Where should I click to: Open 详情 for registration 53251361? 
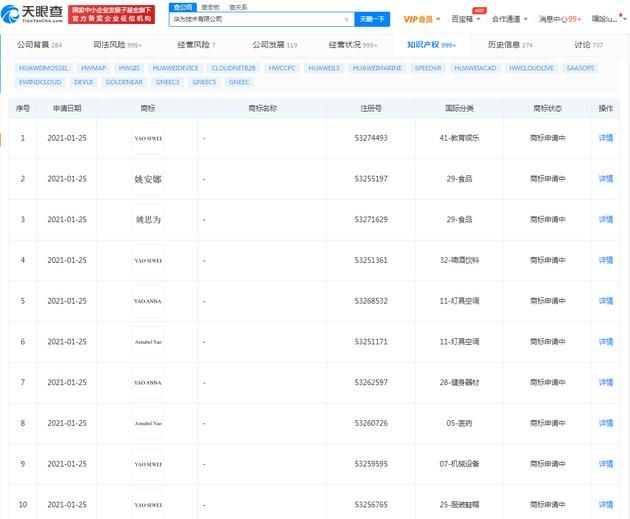(605, 260)
